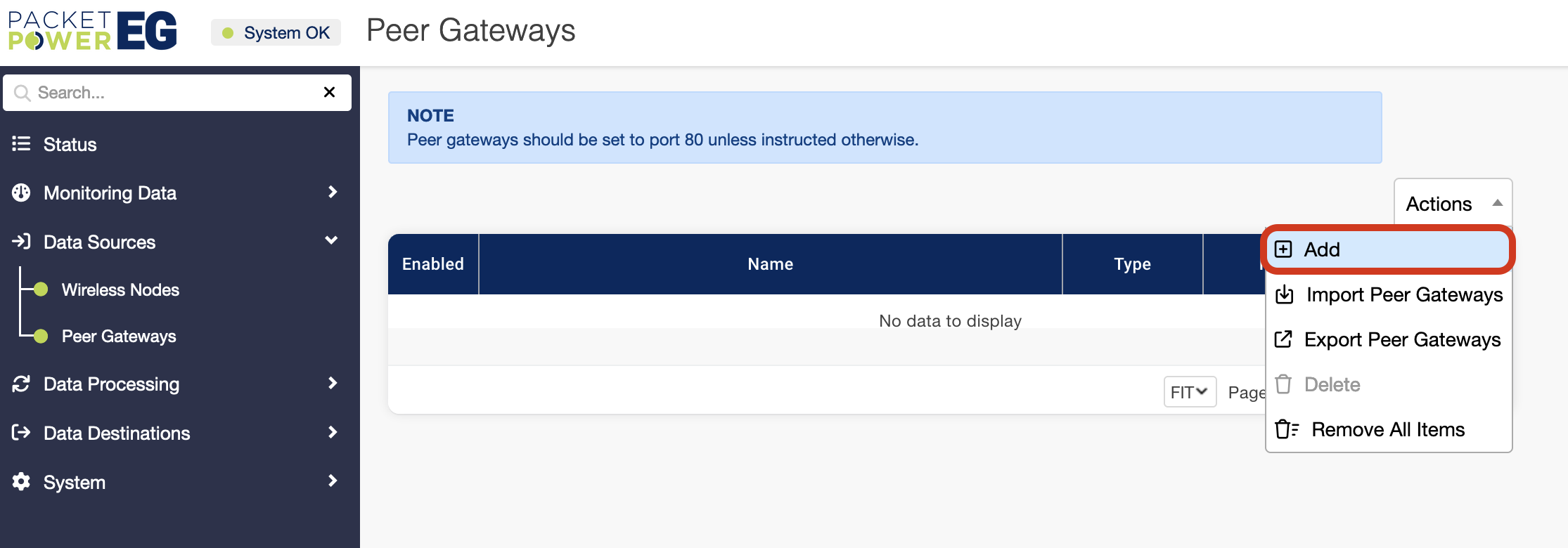This screenshot has width=1568, height=548.
Task: Collapse the Data Sources section chevron
Action: click(331, 240)
